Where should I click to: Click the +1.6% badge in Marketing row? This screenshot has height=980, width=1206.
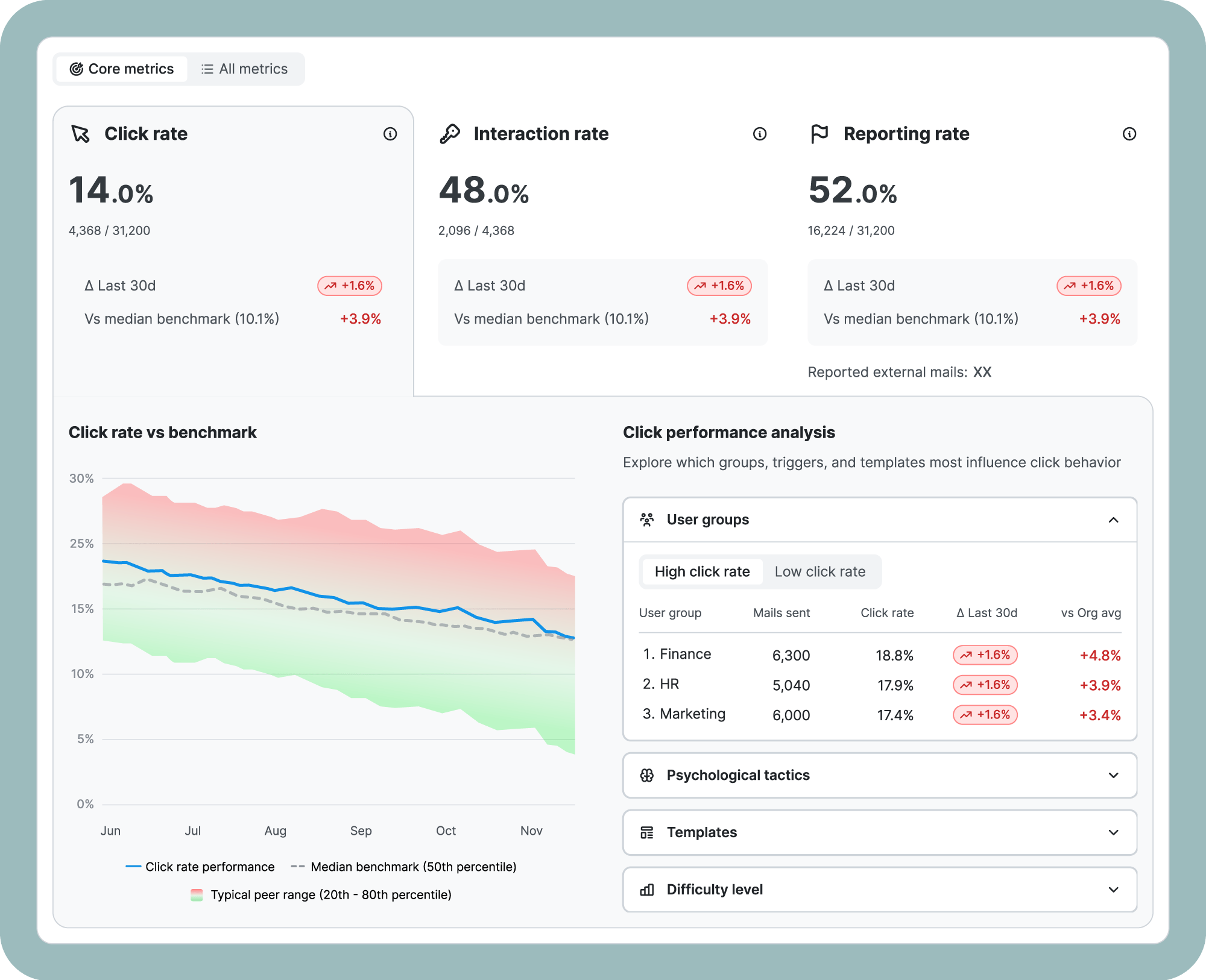pos(985,715)
